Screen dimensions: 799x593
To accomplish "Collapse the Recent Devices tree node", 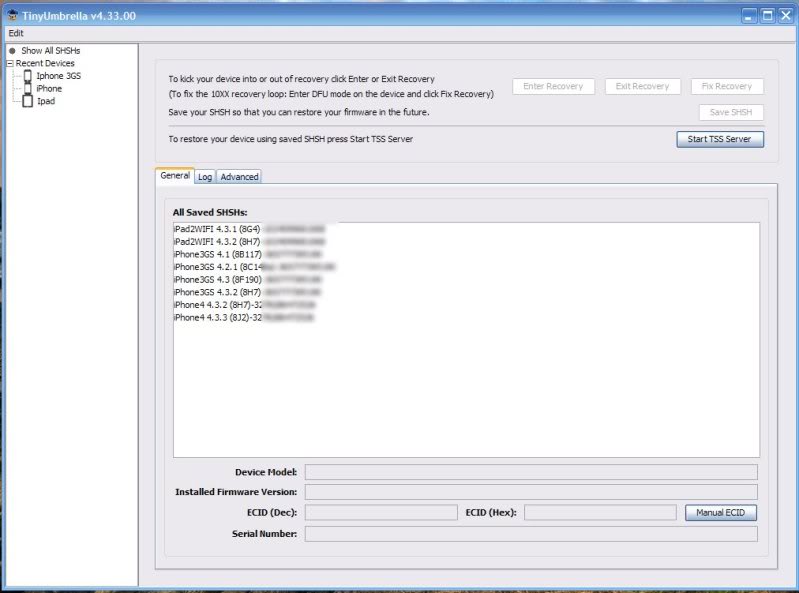I will point(10,63).
